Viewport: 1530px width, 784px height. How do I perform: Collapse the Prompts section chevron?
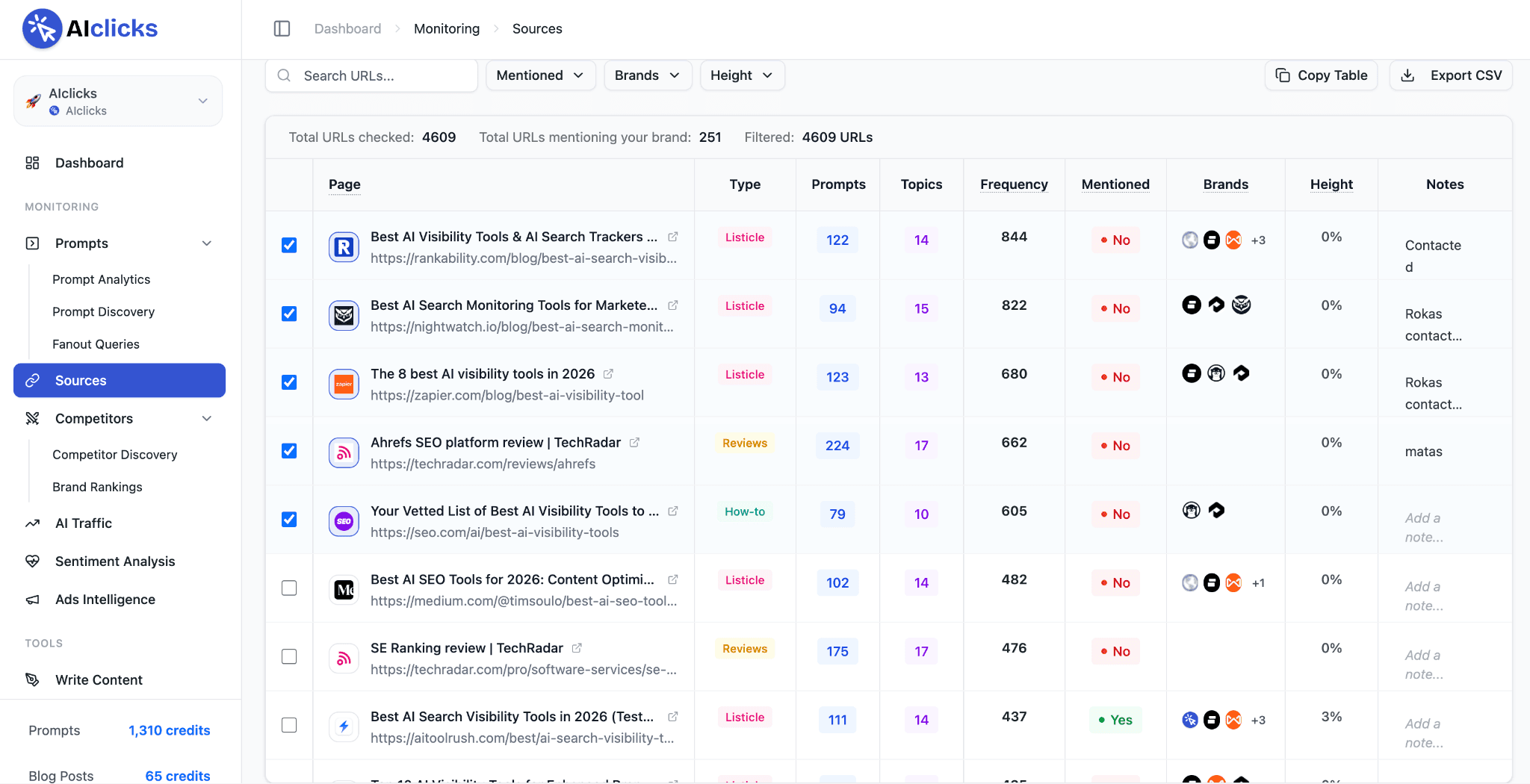click(x=207, y=243)
